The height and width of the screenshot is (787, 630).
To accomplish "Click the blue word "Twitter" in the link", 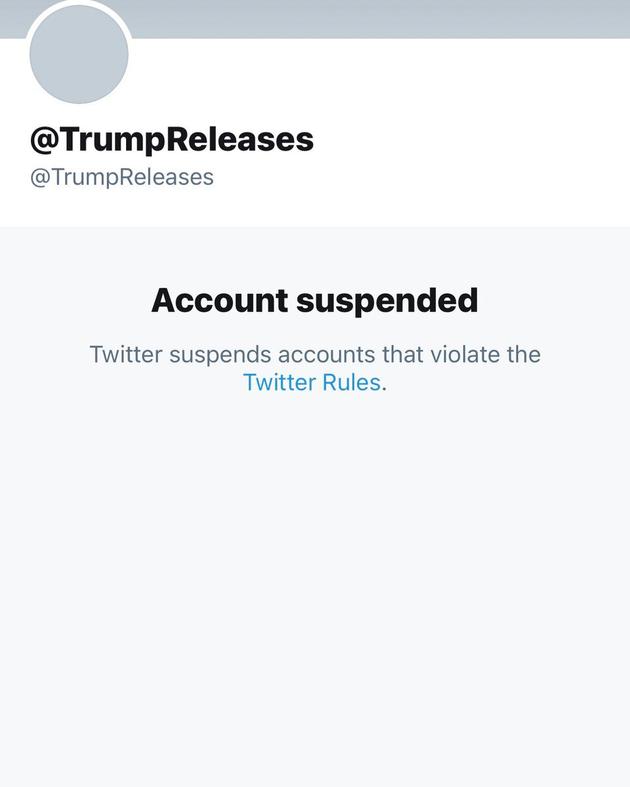I will (x=277, y=382).
